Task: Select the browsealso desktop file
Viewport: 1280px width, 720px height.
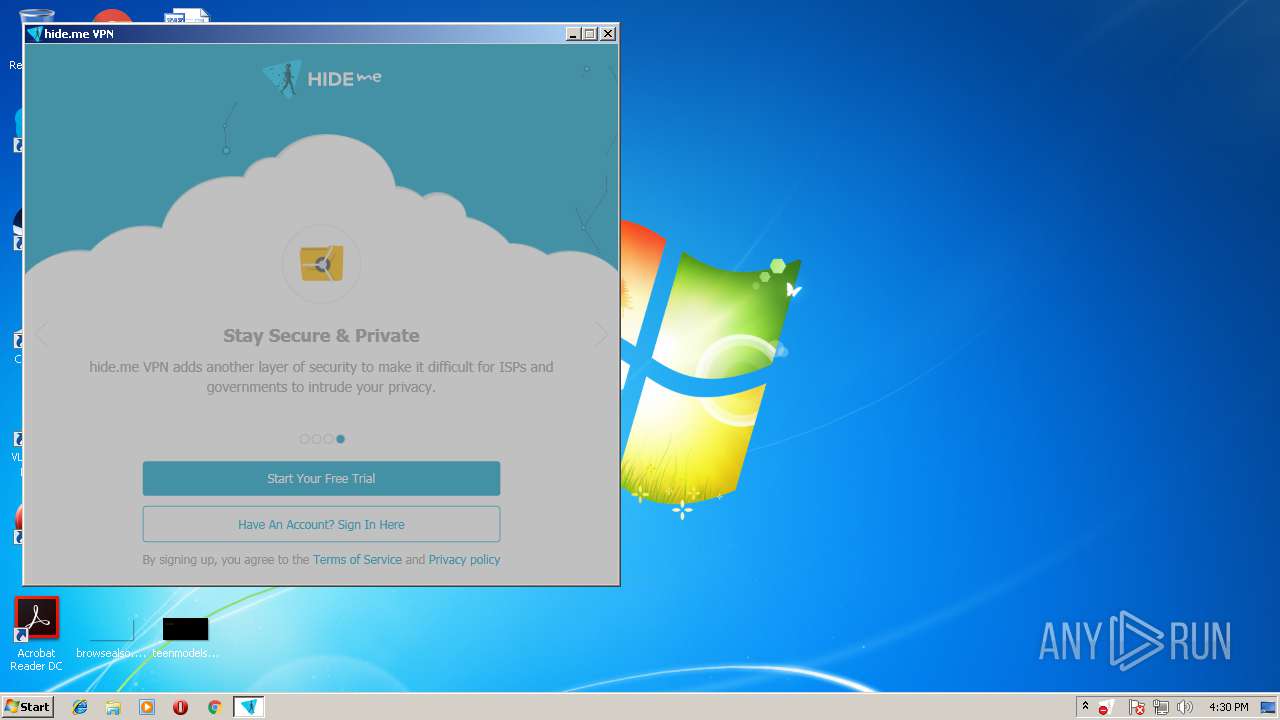Action: [x=111, y=639]
